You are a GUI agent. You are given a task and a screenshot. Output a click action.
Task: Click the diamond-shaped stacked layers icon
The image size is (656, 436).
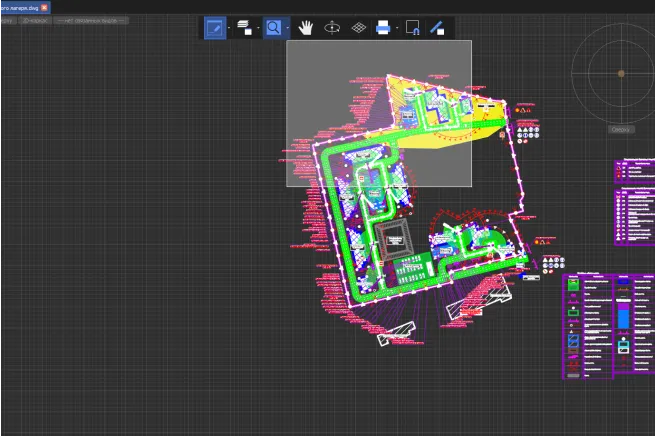click(x=357, y=28)
